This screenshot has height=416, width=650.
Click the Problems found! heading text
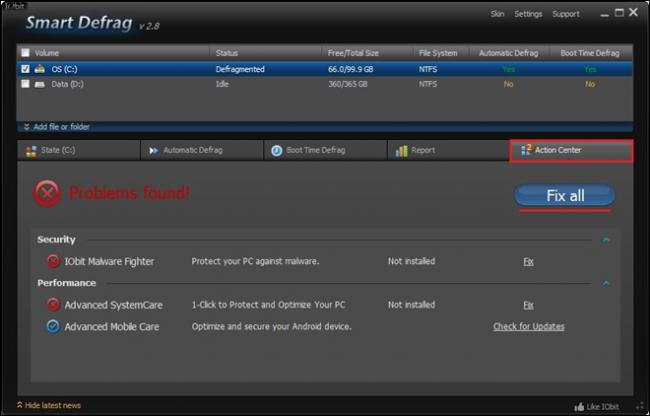click(x=129, y=193)
